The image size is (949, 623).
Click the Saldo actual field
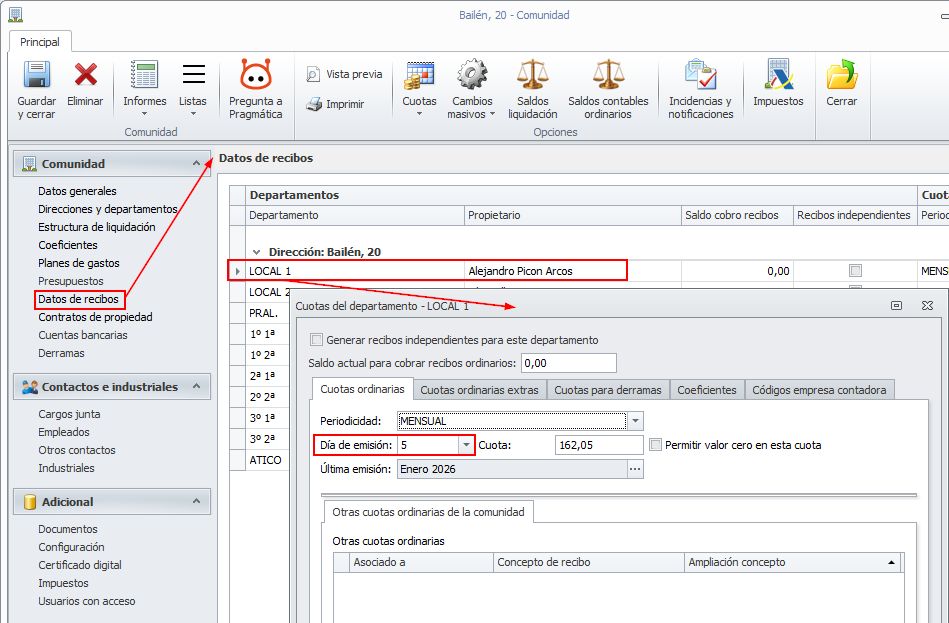click(x=568, y=363)
